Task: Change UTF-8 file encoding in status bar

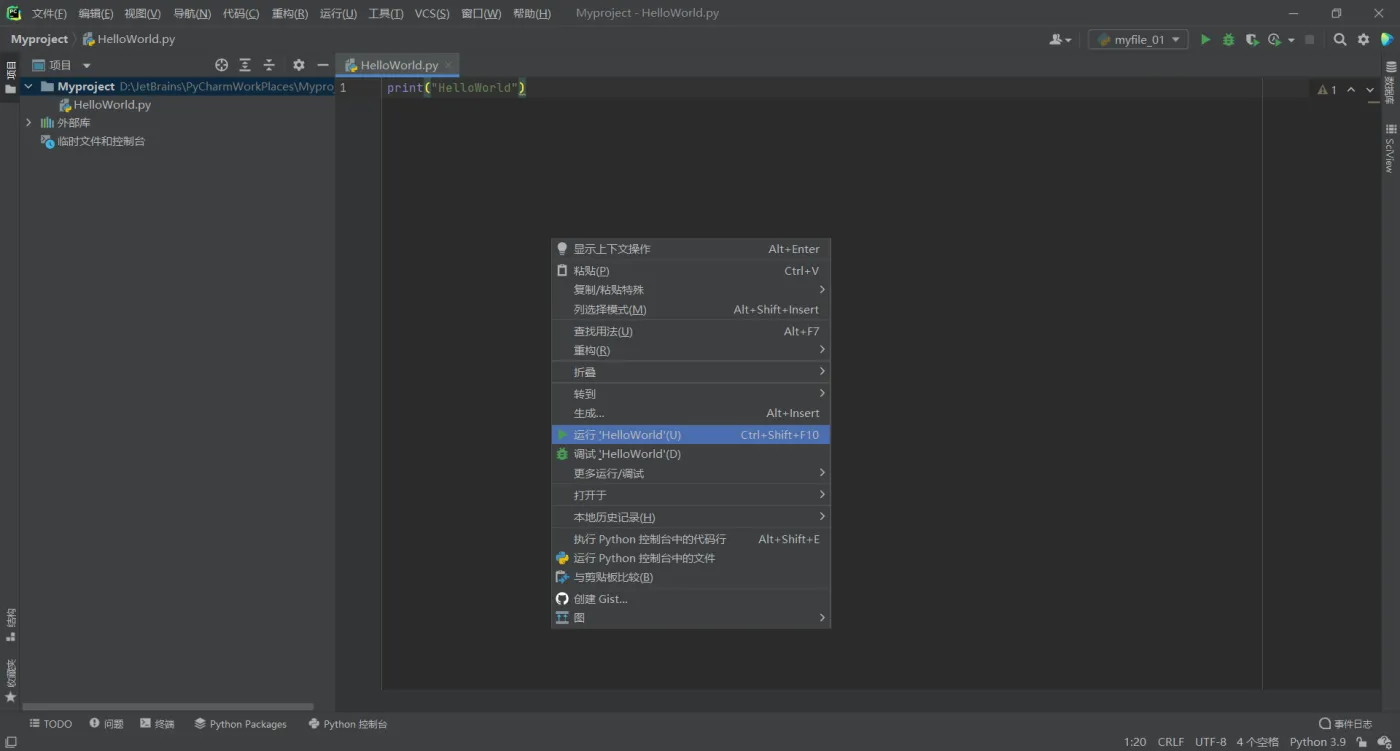Action: (x=1211, y=742)
